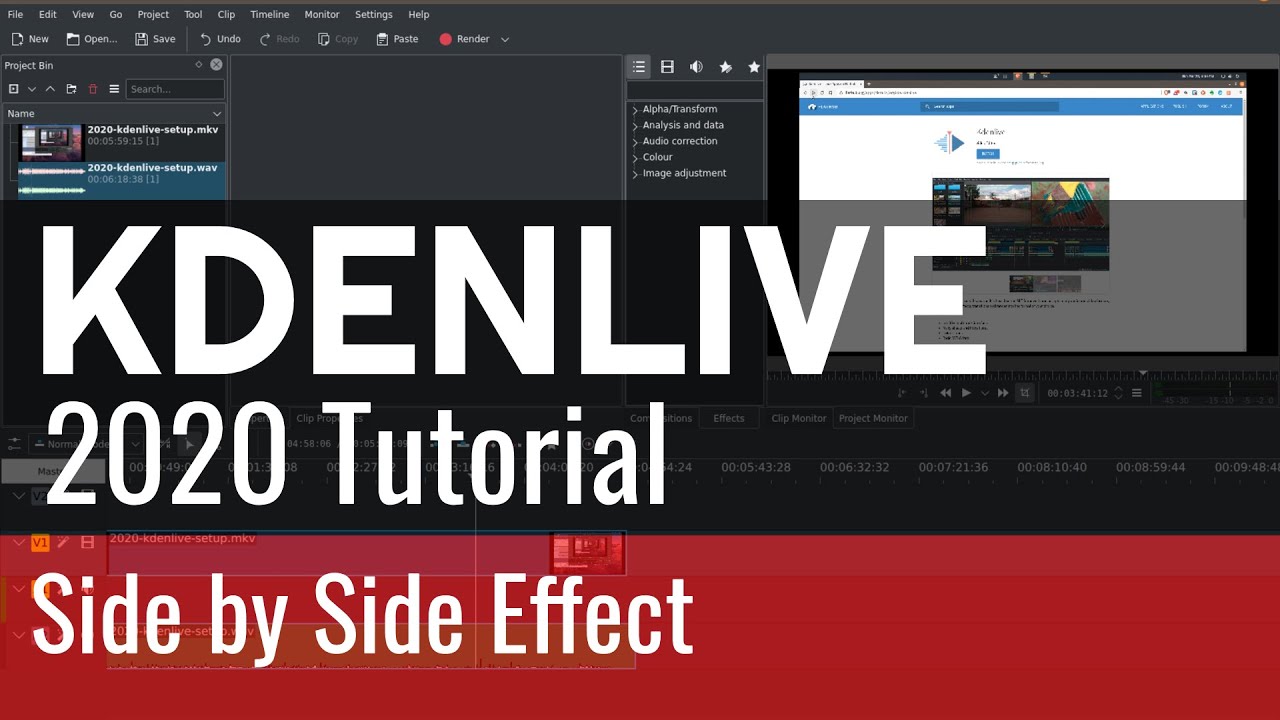
Task: Open the Help menu
Action: coord(419,14)
